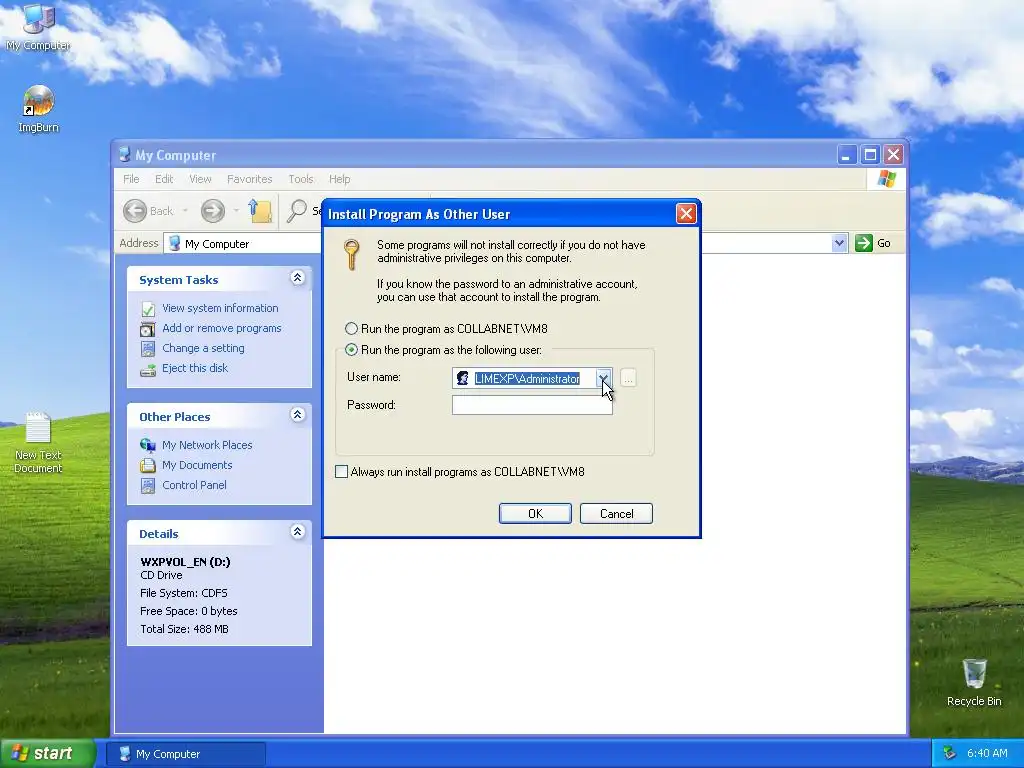Click the Forward arrow in My Computer toolbar
This screenshot has width=1024, height=768.
212,211
